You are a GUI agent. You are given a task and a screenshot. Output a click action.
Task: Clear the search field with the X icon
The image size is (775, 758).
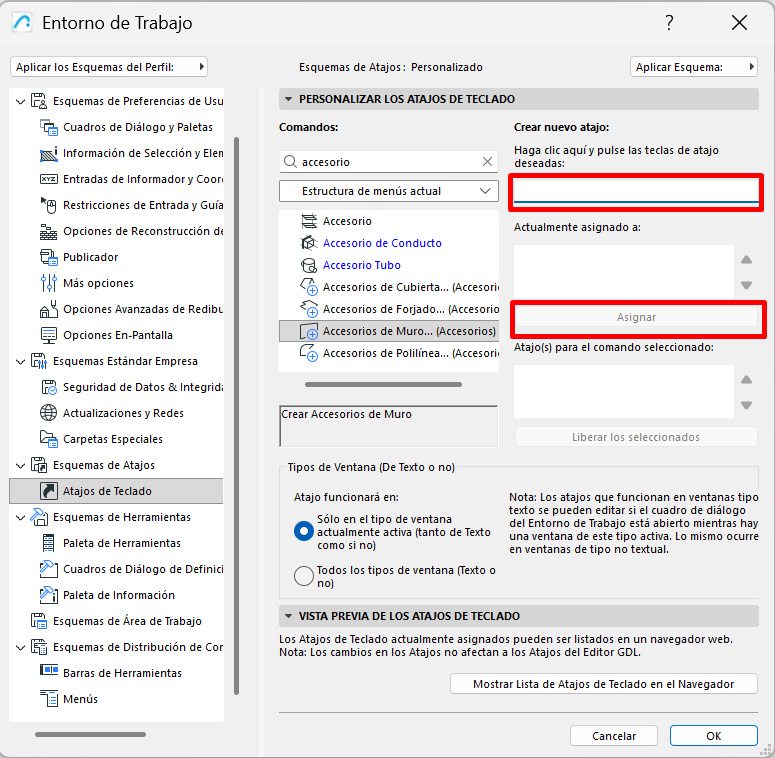pos(487,161)
